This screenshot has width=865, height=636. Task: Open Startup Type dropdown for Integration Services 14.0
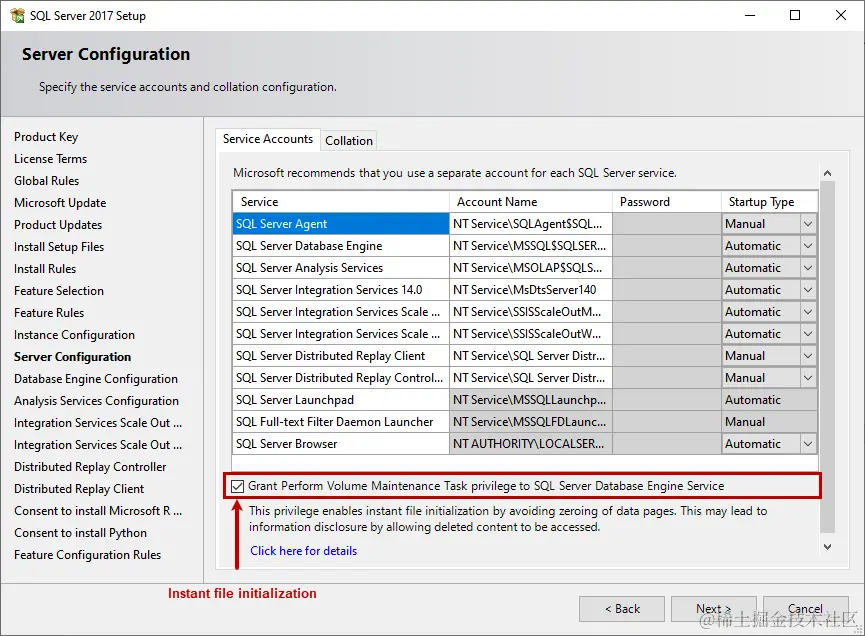point(808,290)
